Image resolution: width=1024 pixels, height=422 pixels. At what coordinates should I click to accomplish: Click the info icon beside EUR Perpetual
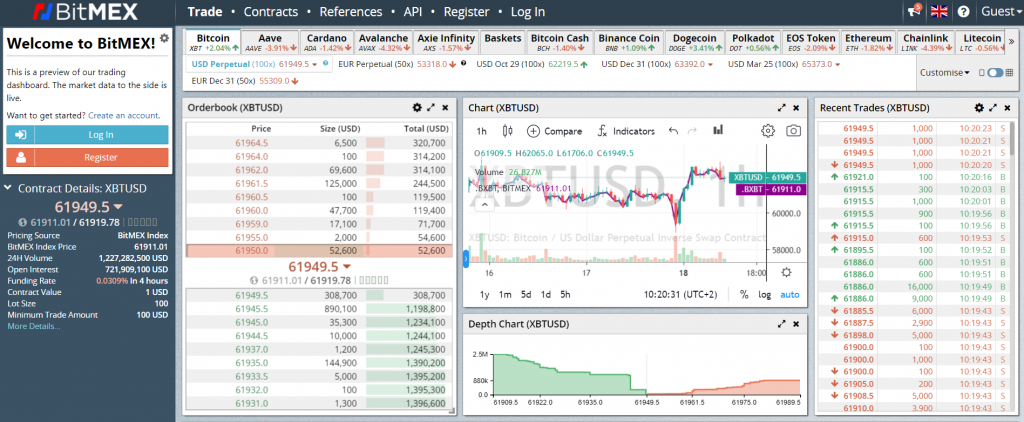463,63
